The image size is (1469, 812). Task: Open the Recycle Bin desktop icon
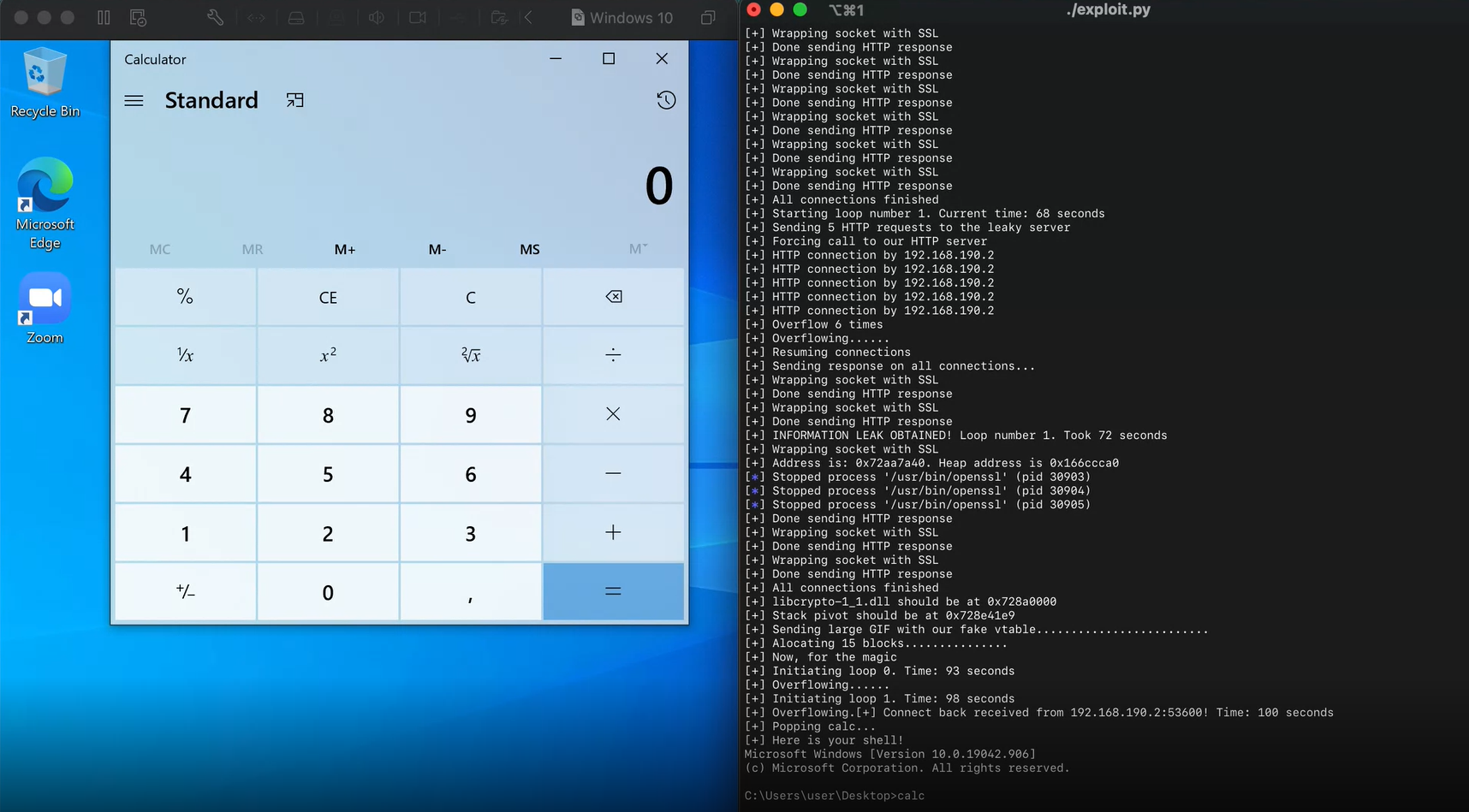45,83
